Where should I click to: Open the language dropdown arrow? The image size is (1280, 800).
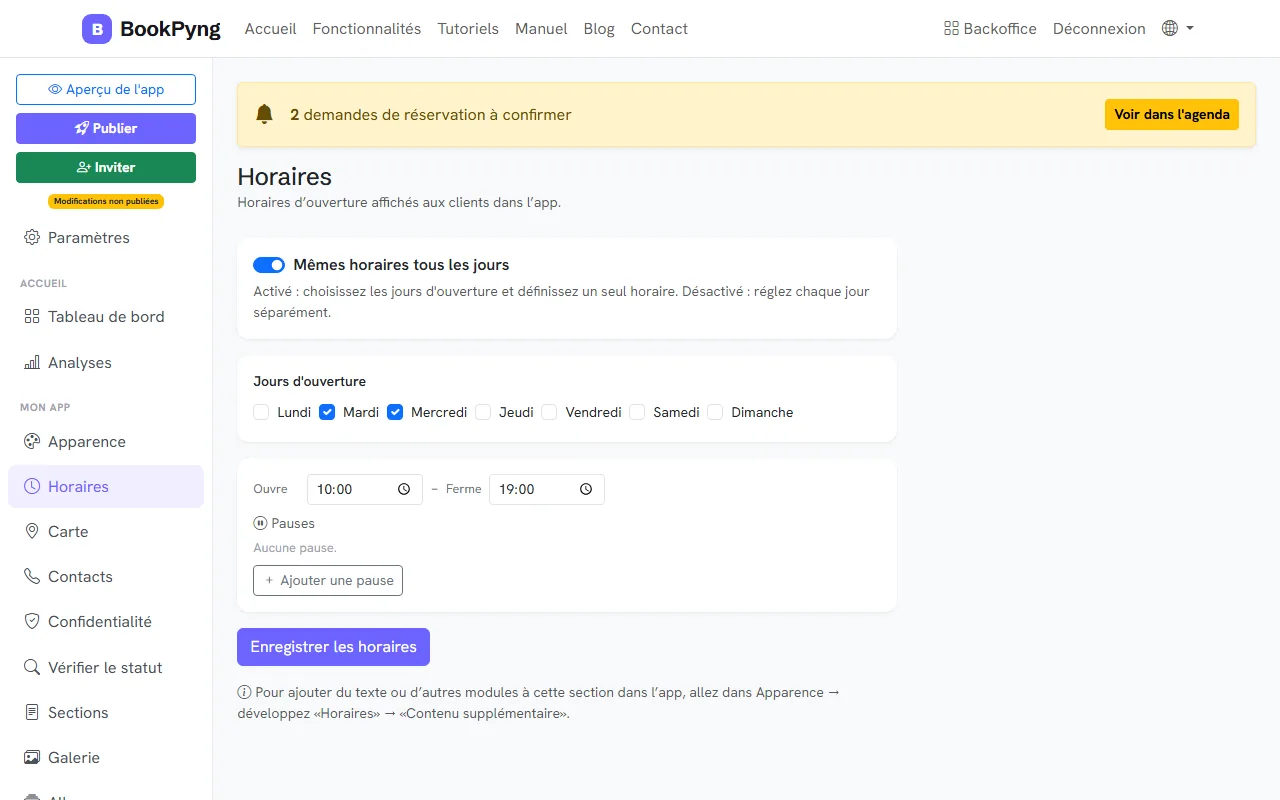tap(1190, 29)
